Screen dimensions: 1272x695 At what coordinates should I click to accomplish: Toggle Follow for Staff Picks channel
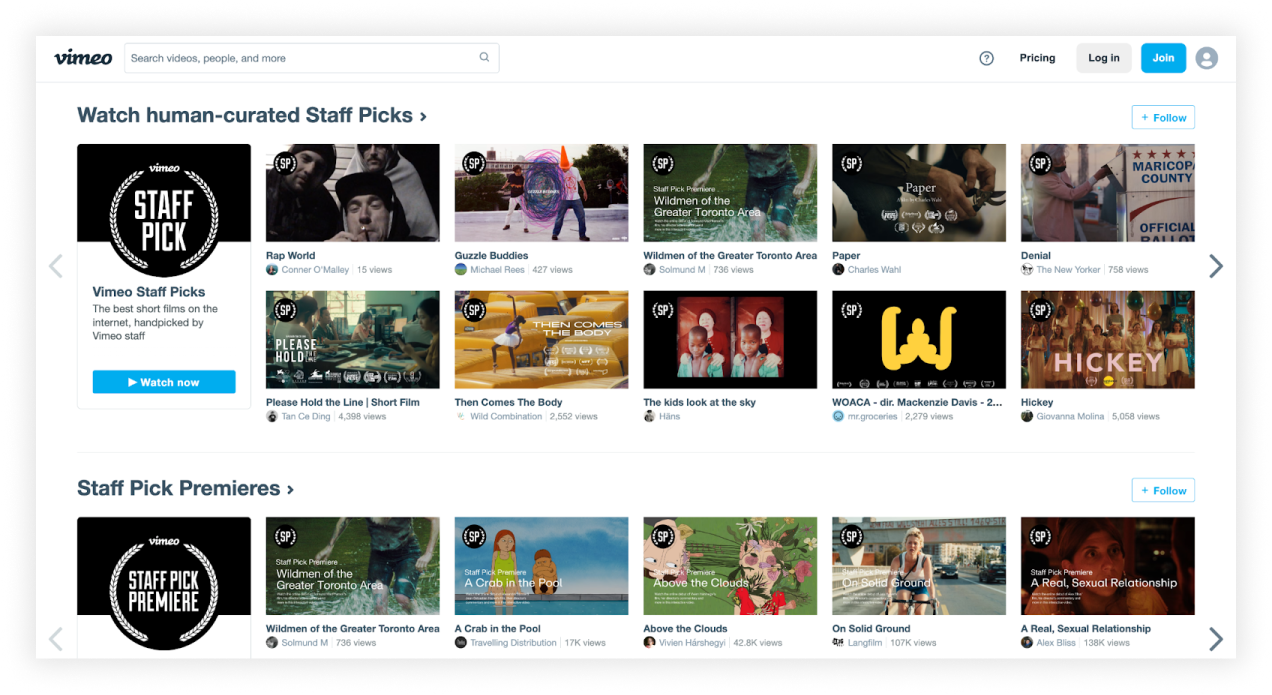coord(1162,116)
